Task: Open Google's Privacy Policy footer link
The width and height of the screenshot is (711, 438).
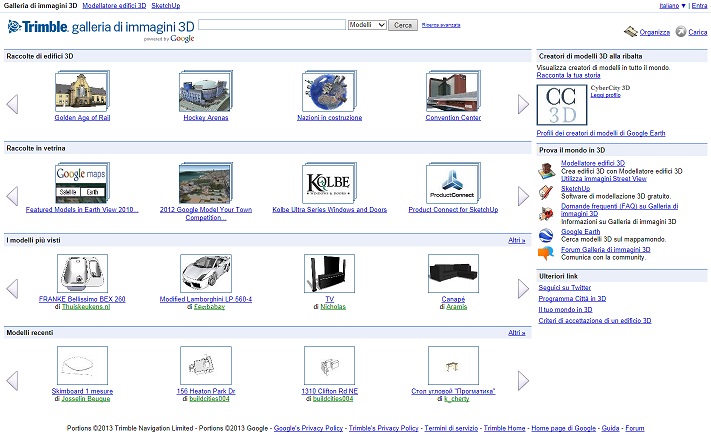Action: tap(308, 428)
